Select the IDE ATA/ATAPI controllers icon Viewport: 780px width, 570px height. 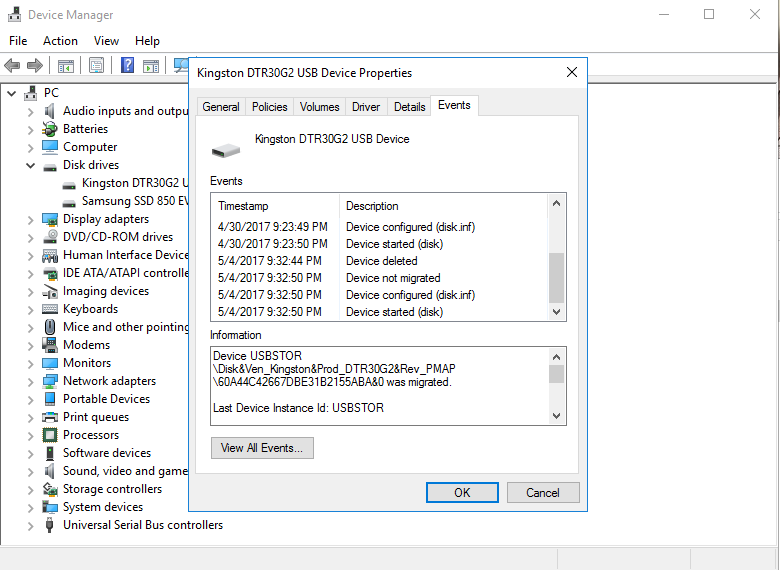click(x=50, y=273)
